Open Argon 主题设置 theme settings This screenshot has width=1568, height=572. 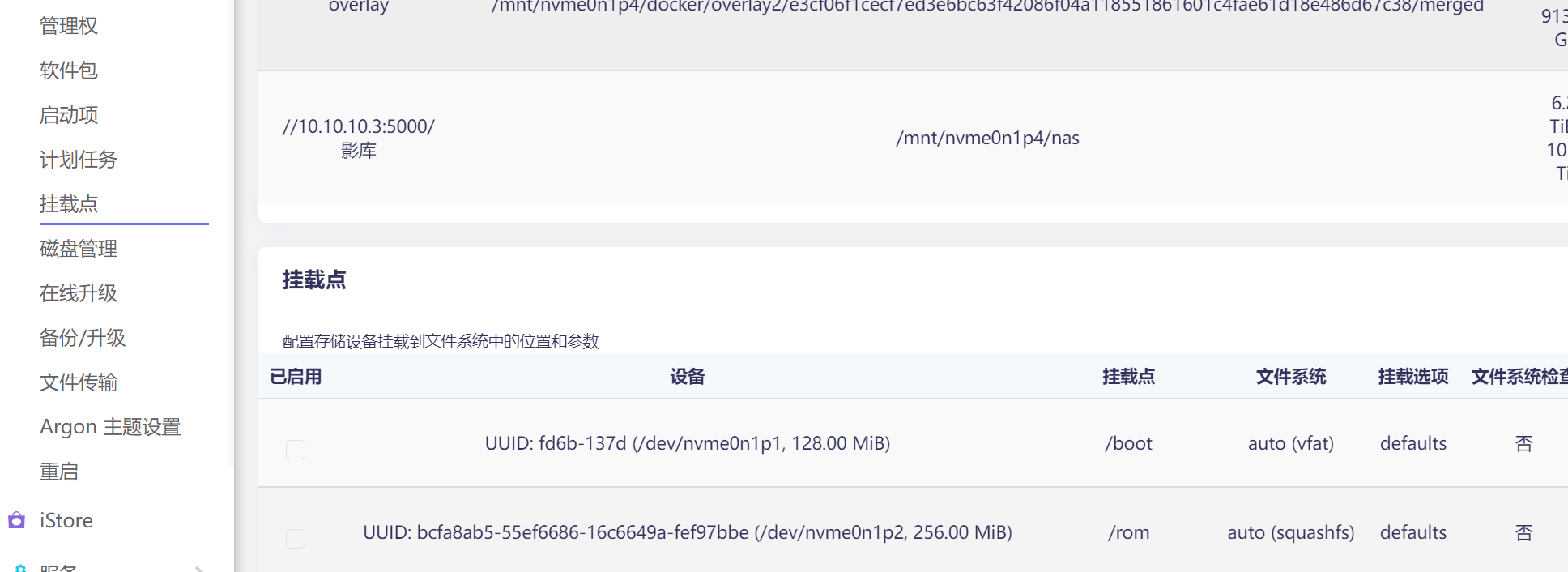pos(110,427)
